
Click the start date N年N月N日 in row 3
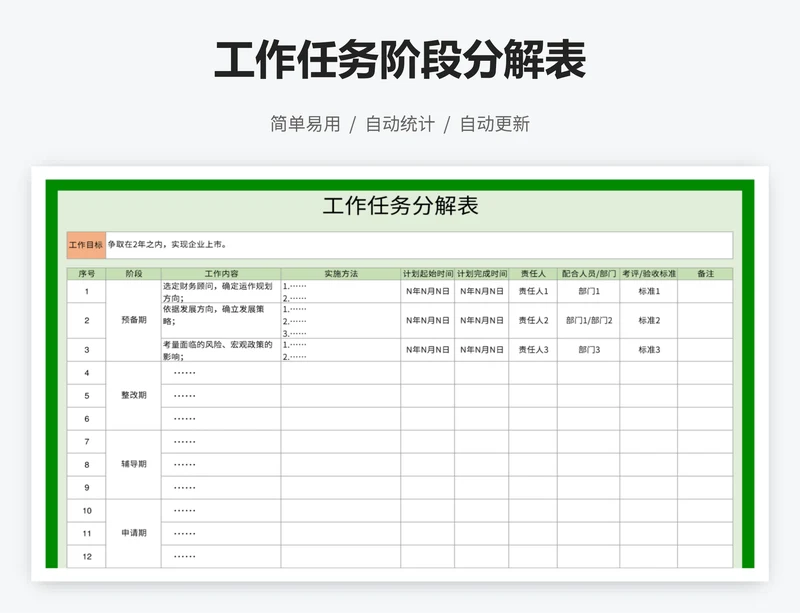tap(428, 350)
